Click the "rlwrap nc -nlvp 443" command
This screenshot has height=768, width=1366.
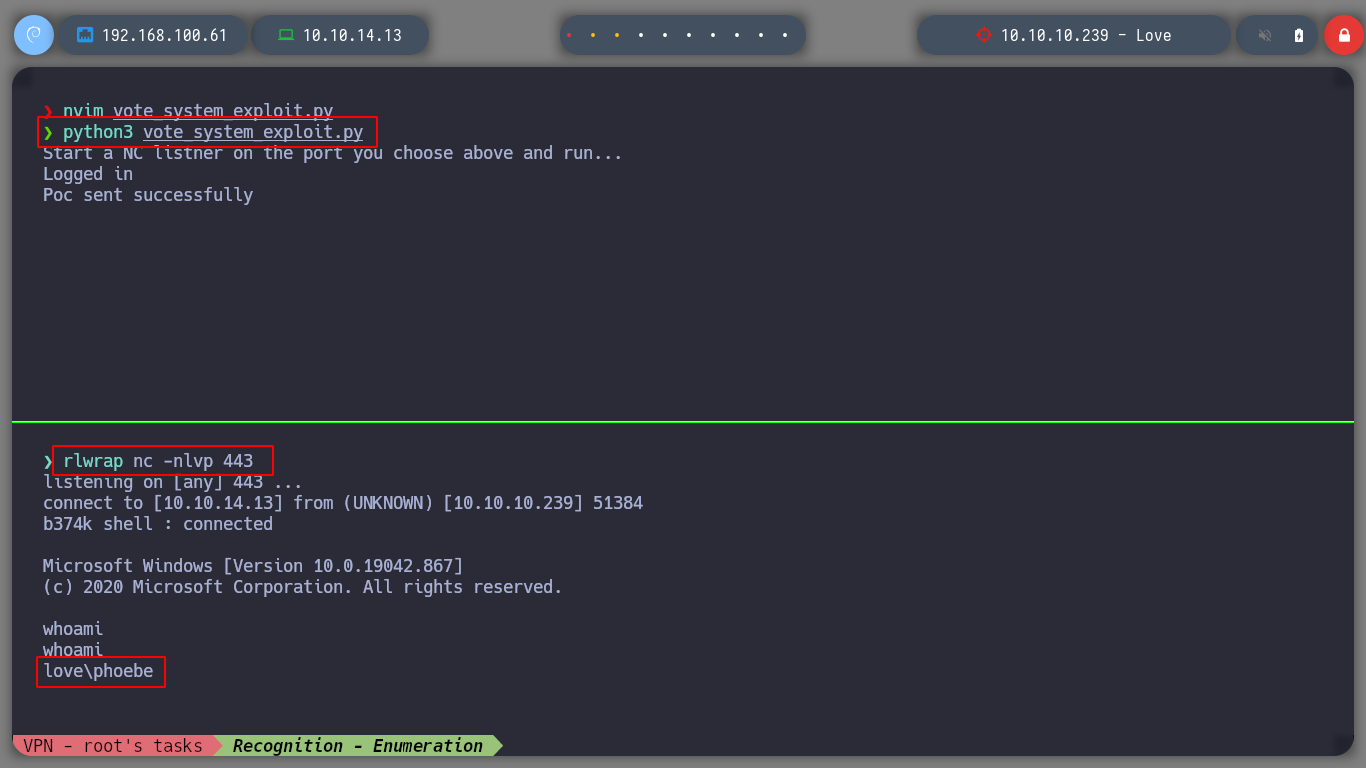(x=158, y=461)
